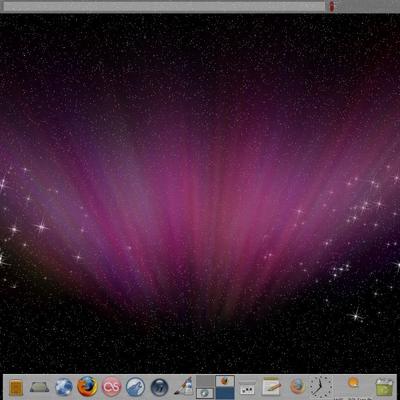Click the analog clock in the dock

[320, 387]
